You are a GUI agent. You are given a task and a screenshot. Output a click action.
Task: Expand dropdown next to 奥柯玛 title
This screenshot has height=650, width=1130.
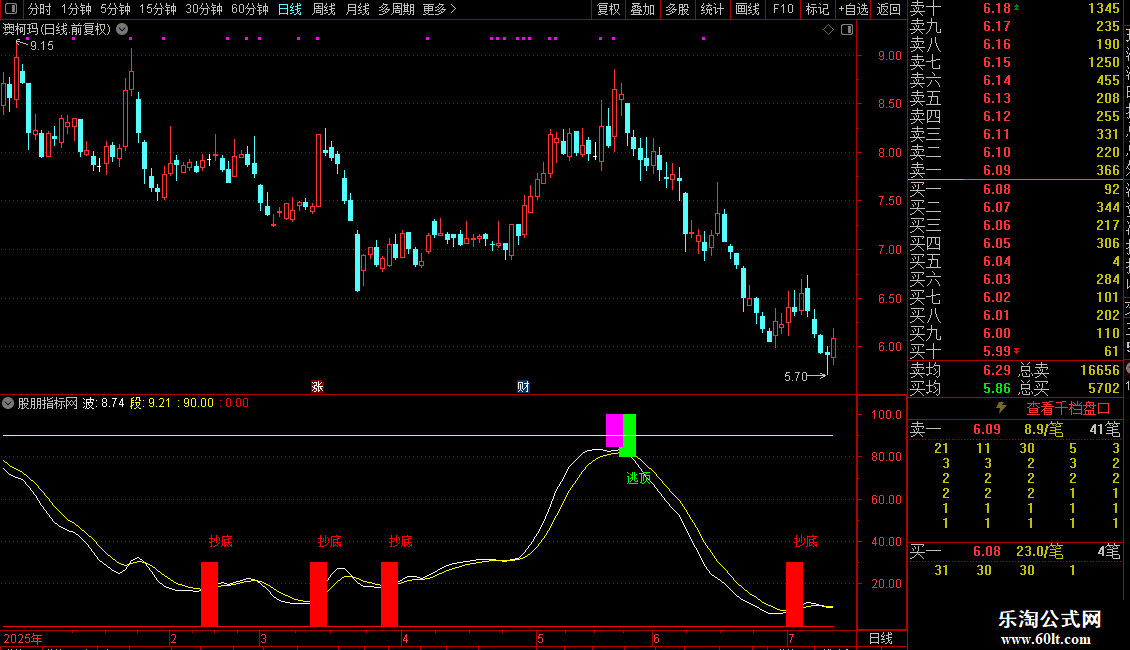(x=123, y=29)
